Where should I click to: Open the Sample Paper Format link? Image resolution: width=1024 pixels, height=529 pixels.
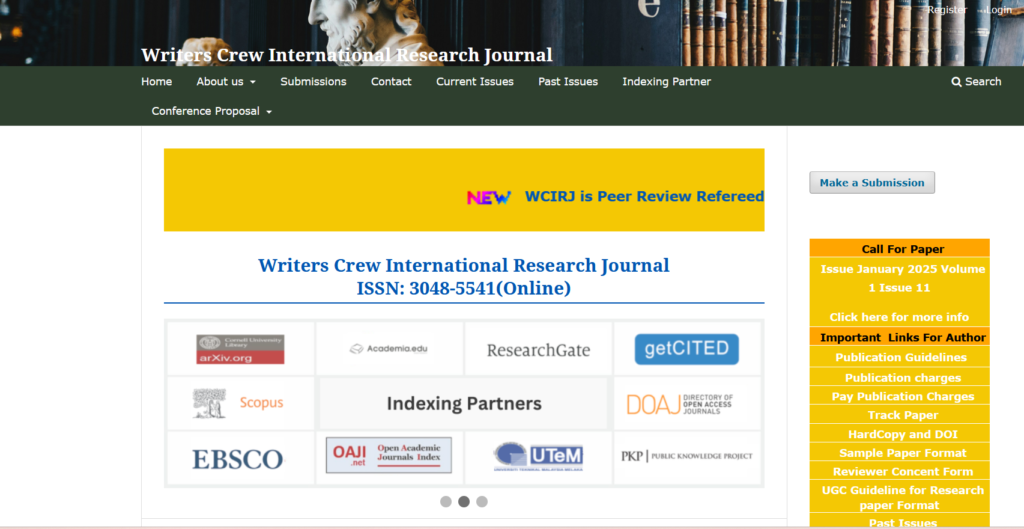pyautogui.click(x=903, y=453)
